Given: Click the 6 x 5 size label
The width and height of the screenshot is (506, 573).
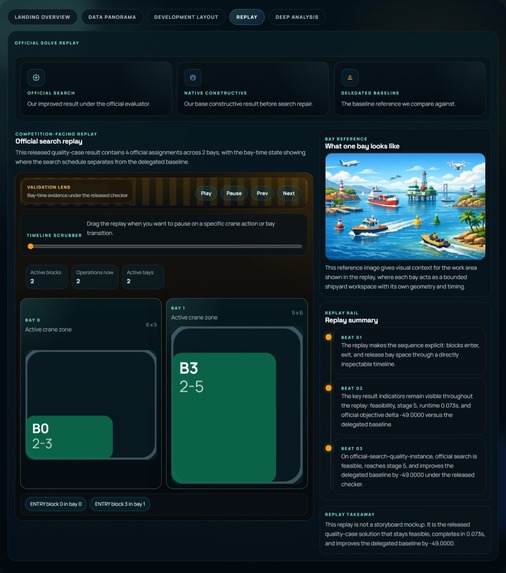Looking at the screenshot, I should 151,325.
